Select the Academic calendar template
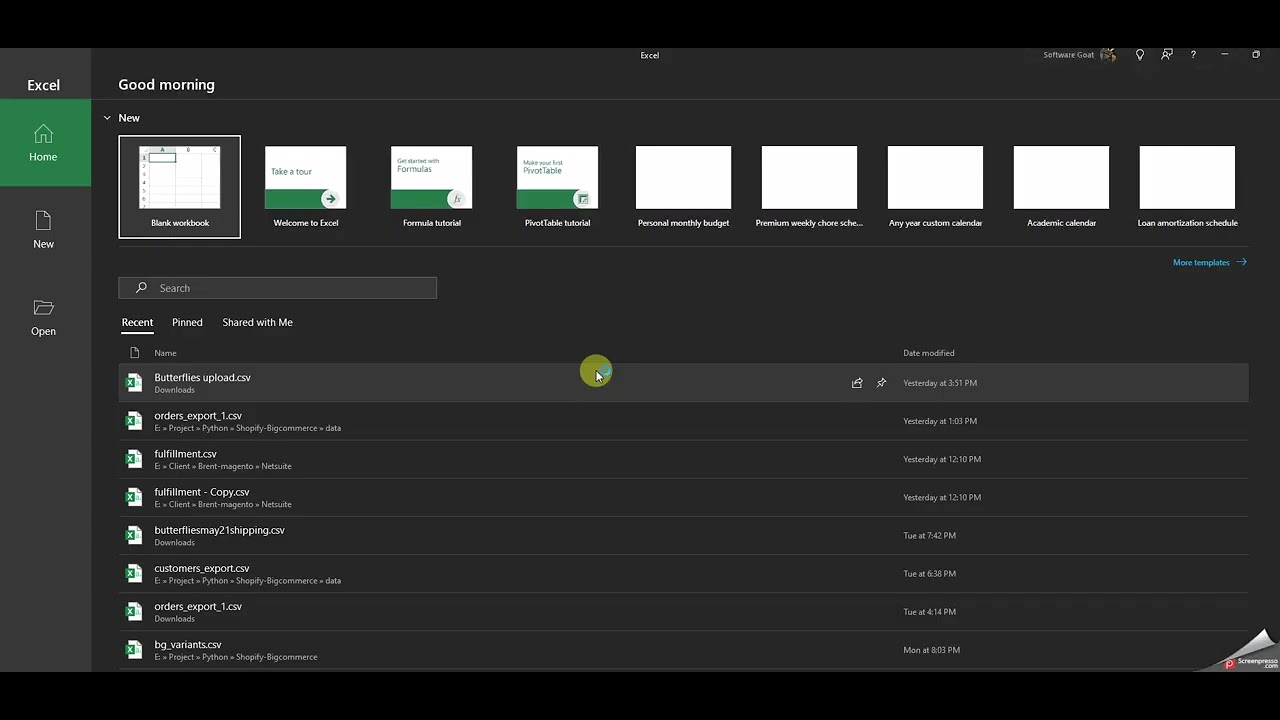This screenshot has height=720, width=1280. [x=1062, y=187]
